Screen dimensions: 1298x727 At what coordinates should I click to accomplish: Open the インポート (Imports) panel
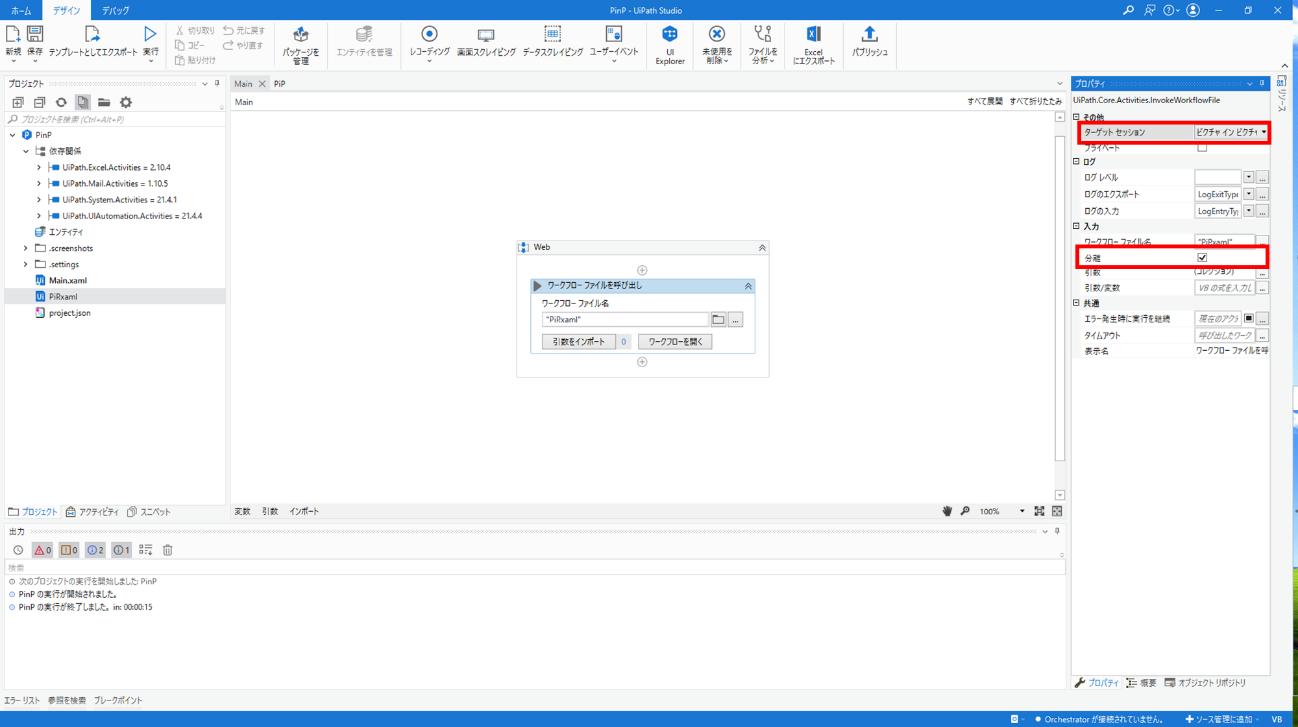pyautogui.click(x=304, y=512)
